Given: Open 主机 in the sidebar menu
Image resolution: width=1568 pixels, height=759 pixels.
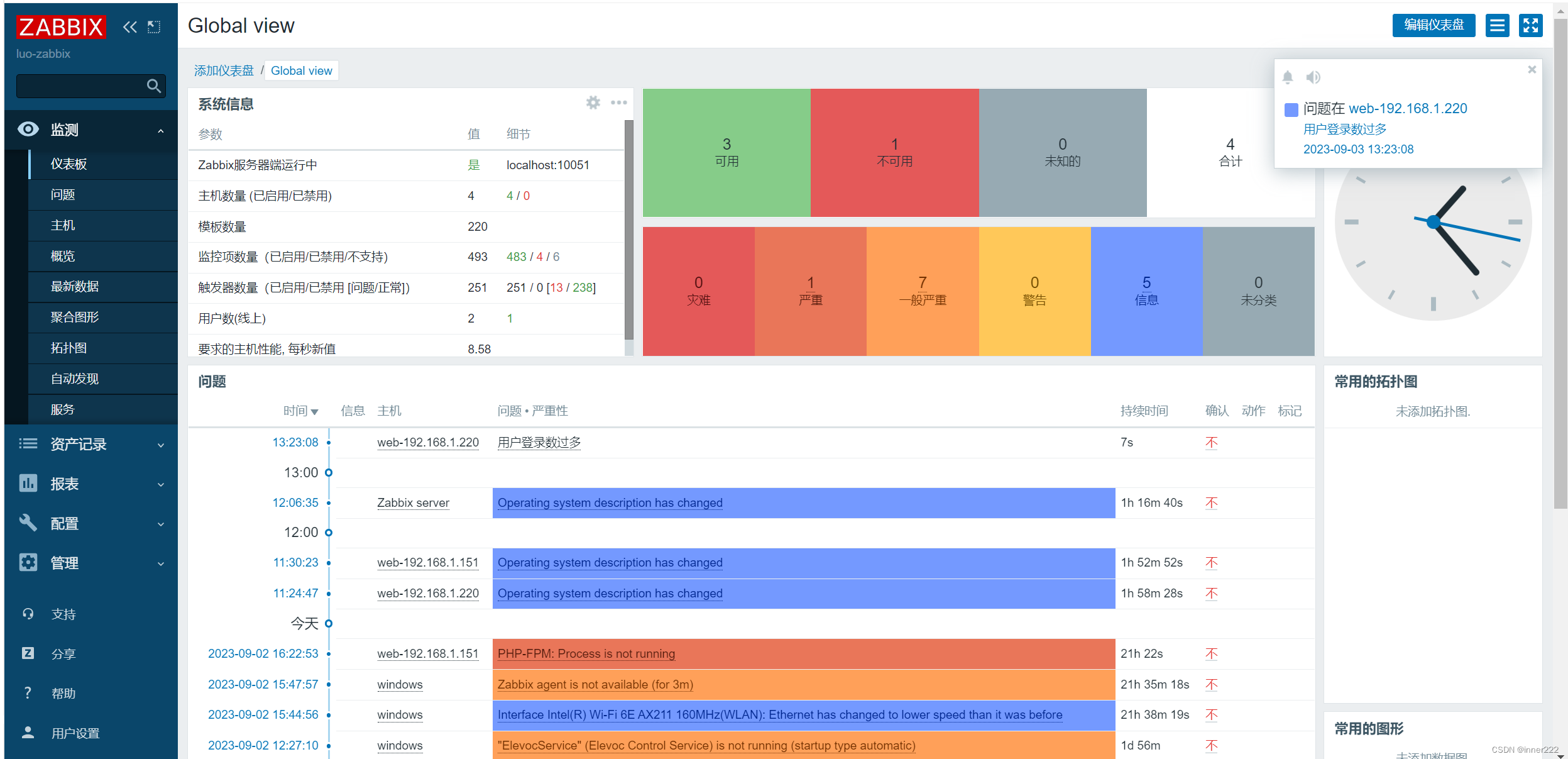Looking at the screenshot, I should point(104,225).
